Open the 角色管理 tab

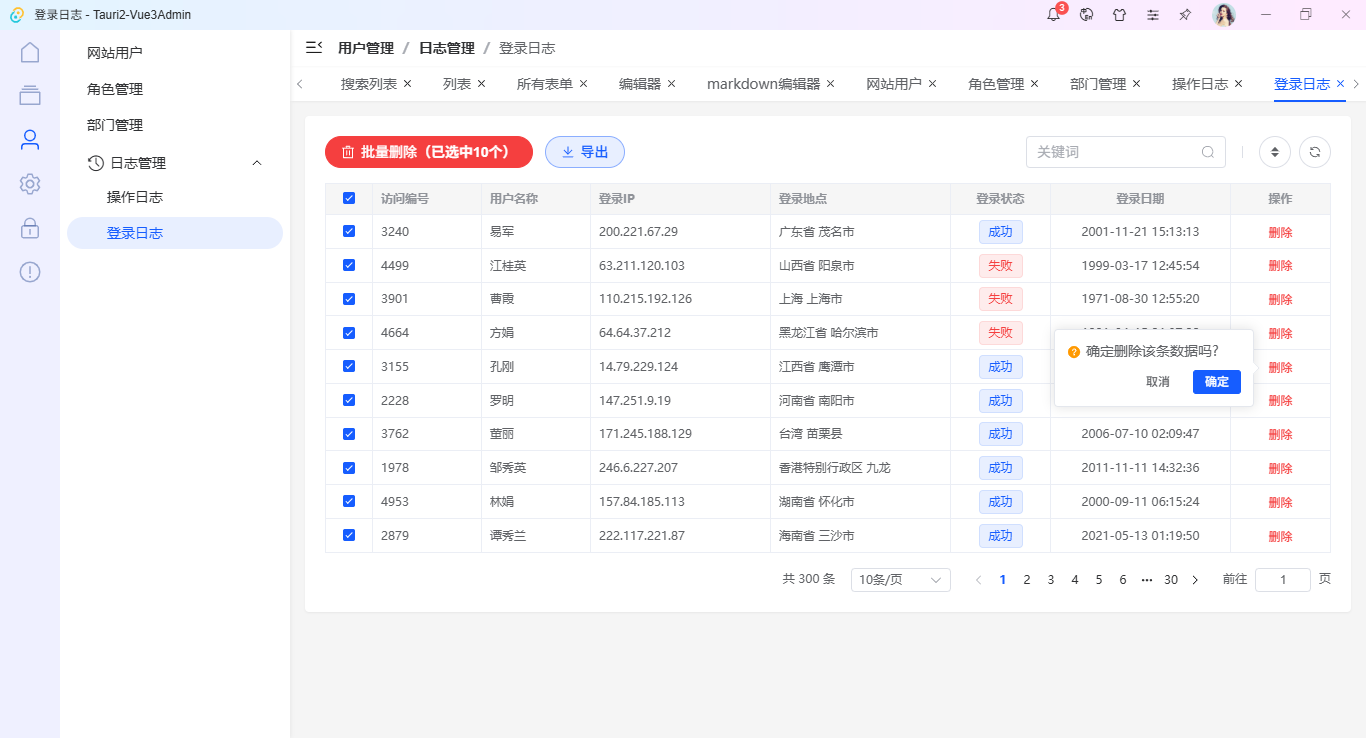tap(994, 83)
